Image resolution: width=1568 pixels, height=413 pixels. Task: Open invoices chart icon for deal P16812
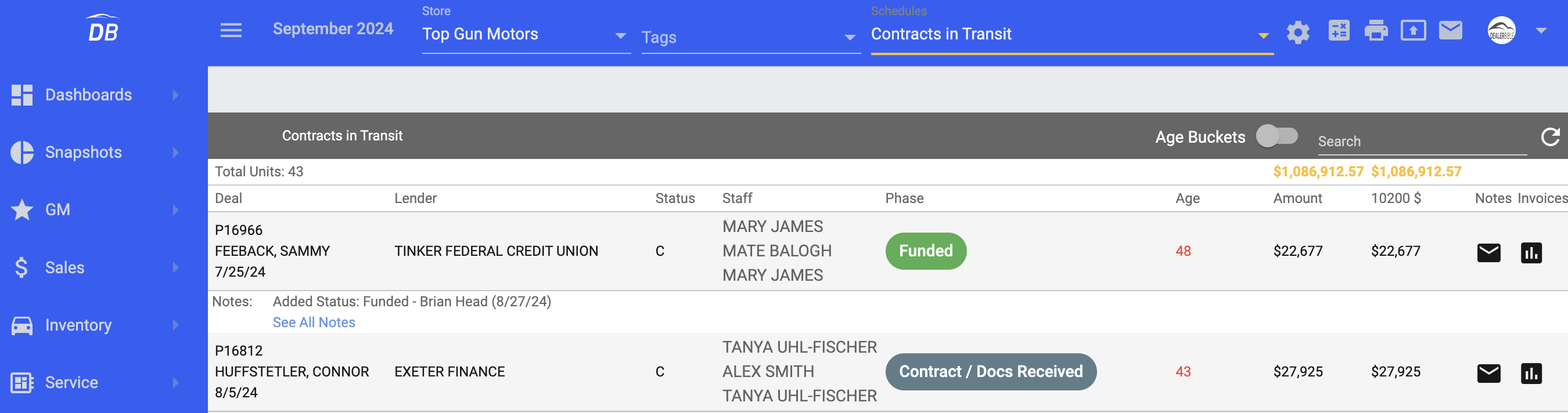point(1531,373)
